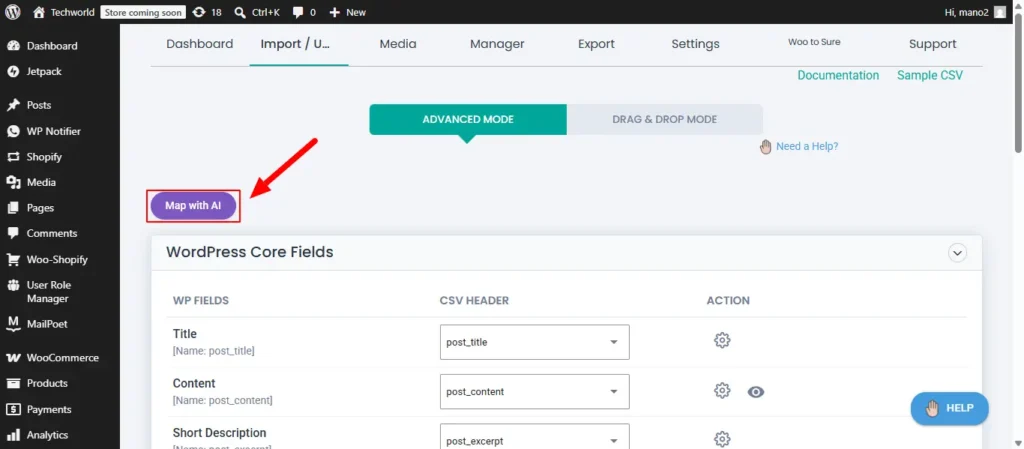
Task: Open the Ctrl+K search icon
Action: [240, 12]
